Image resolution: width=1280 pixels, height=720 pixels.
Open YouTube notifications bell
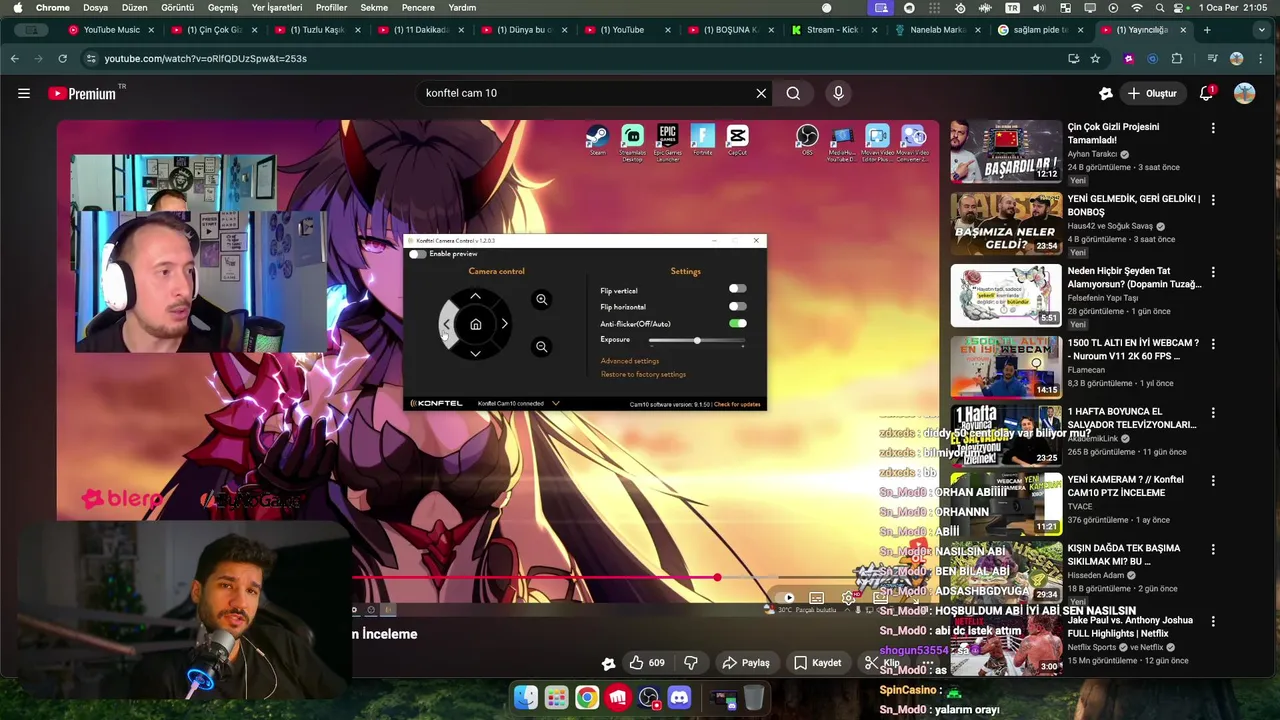[x=1207, y=93]
